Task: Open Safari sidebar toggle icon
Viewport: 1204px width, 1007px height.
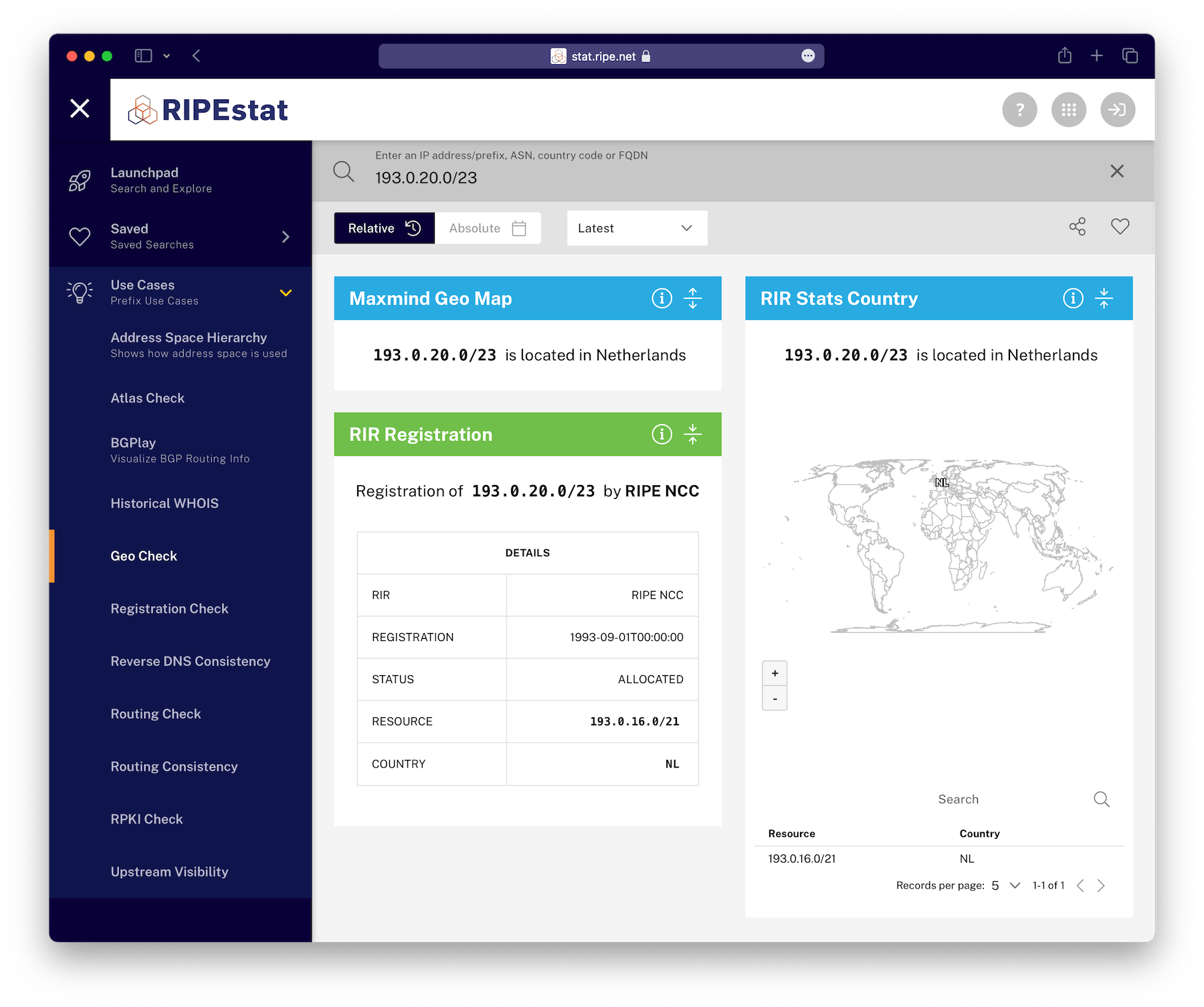Action: [x=143, y=56]
